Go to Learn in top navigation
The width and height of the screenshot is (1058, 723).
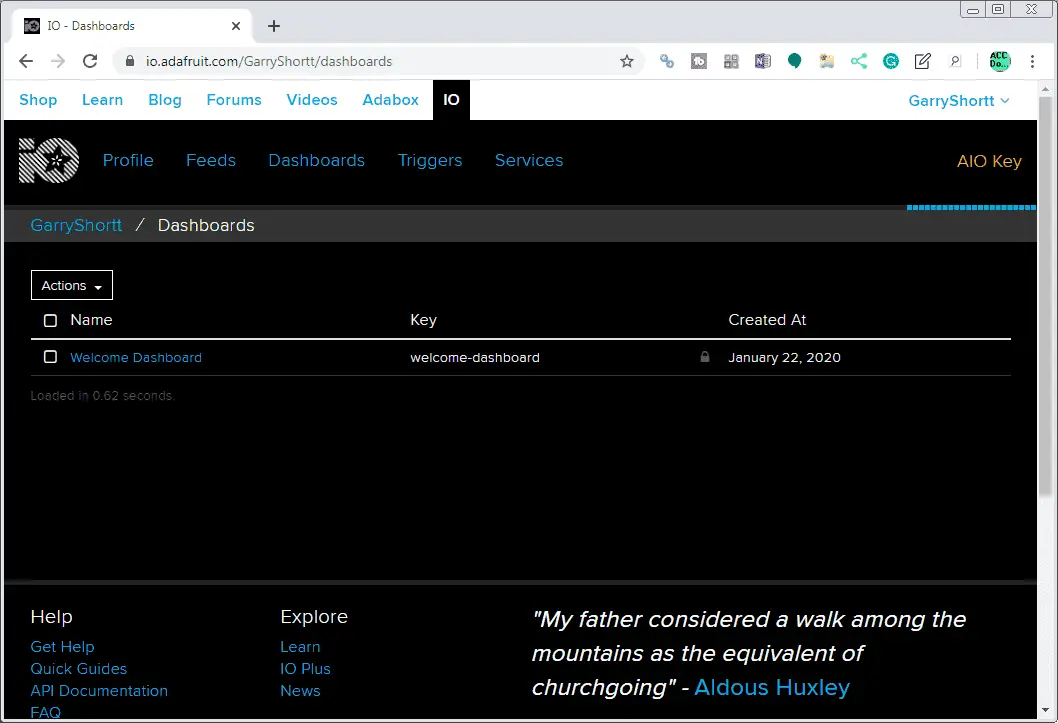click(x=103, y=100)
